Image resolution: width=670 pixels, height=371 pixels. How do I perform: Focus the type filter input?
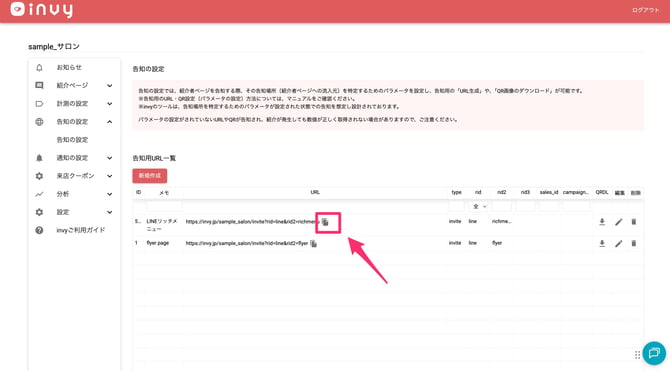tap(456, 206)
